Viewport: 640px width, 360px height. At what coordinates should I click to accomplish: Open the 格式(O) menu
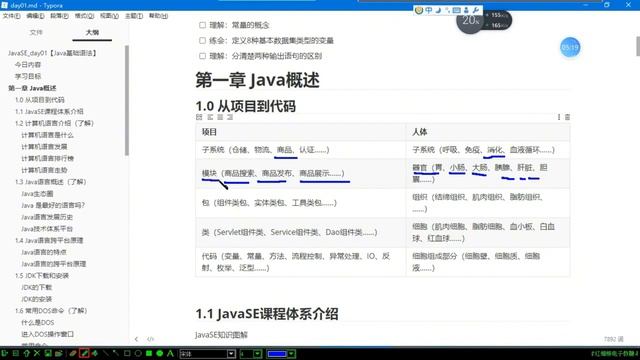84,16
